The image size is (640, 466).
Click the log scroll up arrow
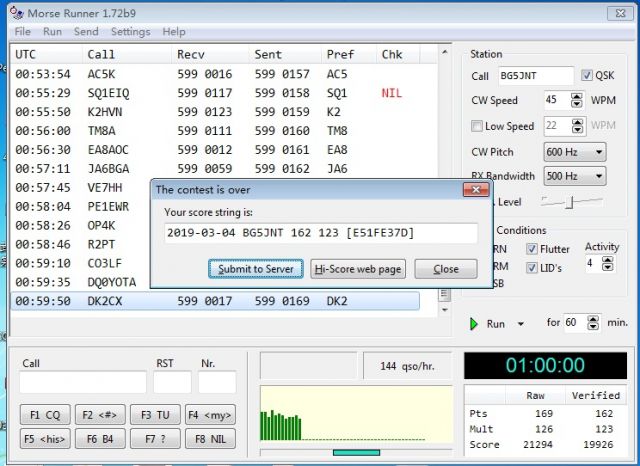tap(445, 52)
